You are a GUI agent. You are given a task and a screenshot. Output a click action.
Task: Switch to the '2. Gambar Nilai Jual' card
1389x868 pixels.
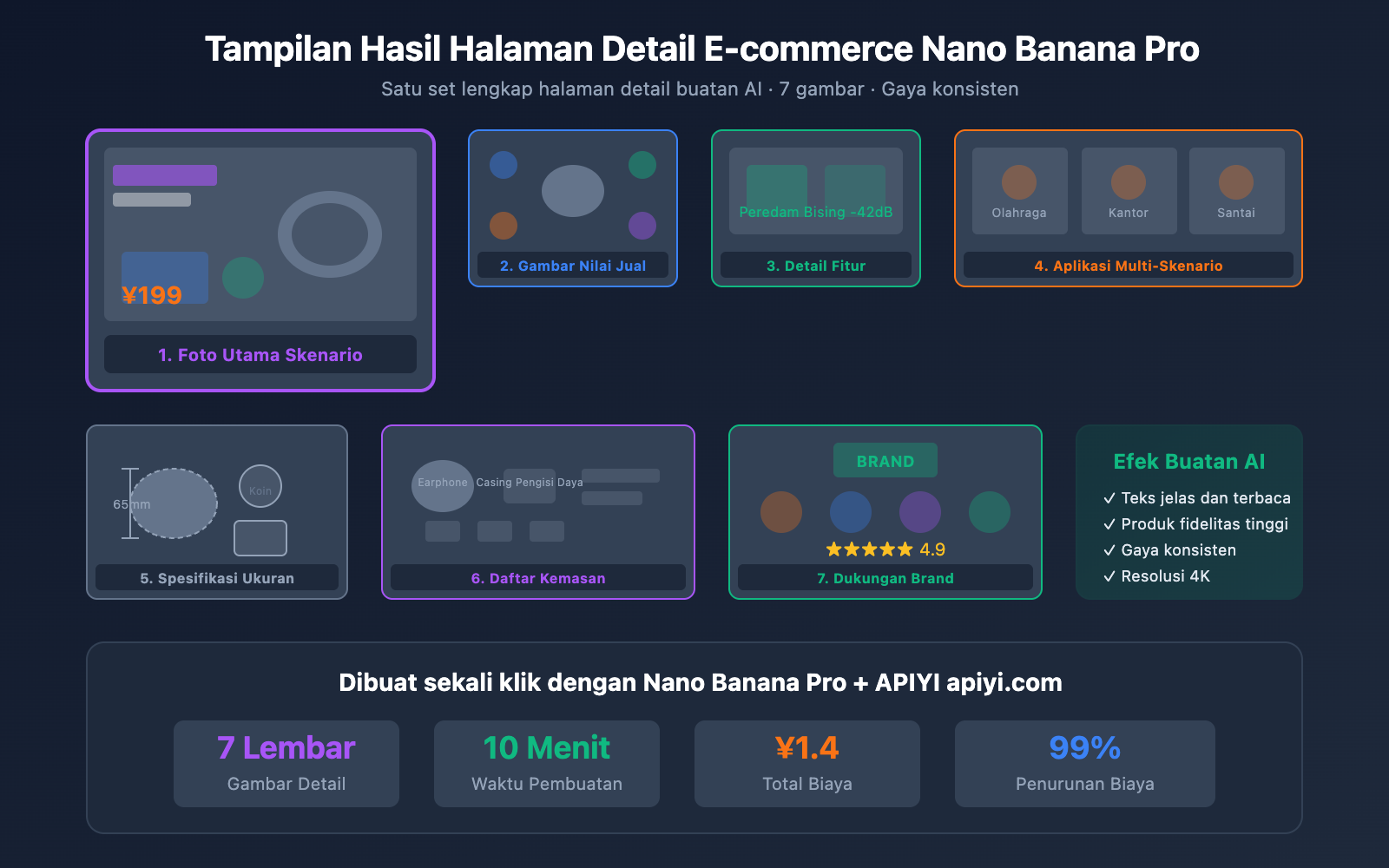[573, 266]
